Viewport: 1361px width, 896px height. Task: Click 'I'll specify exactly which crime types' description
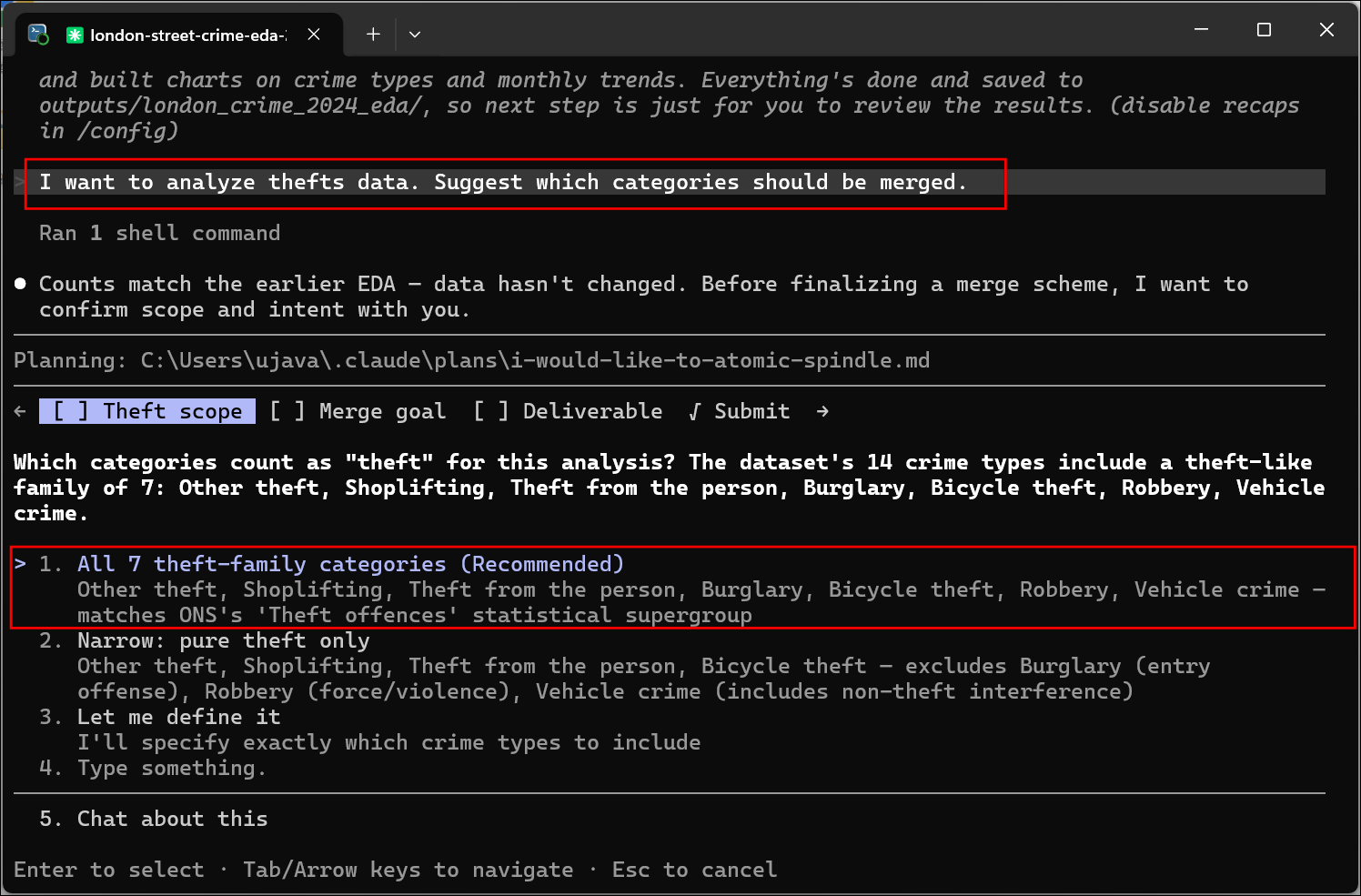389,742
